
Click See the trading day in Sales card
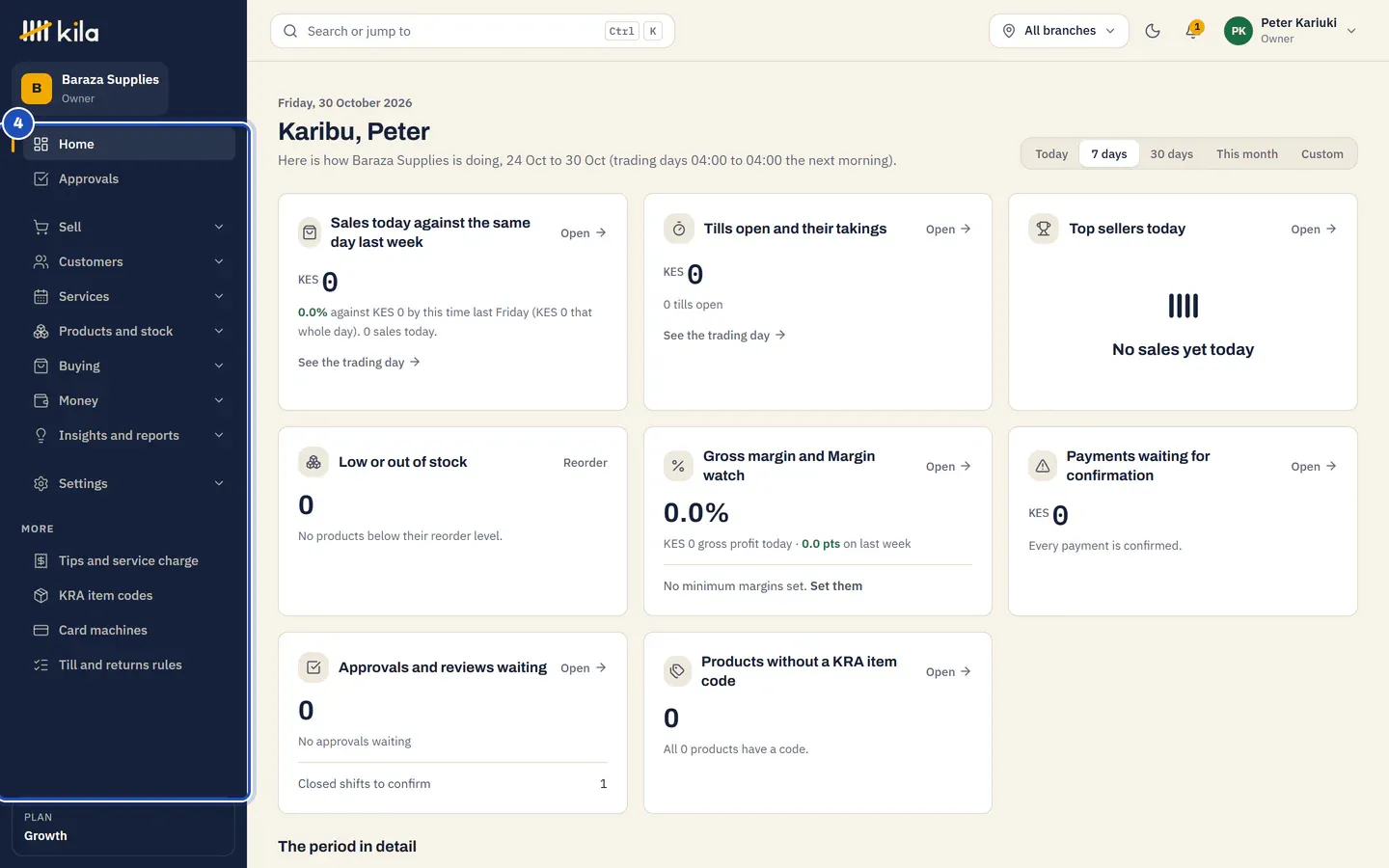pyautogui.click(x=359, y=363)
